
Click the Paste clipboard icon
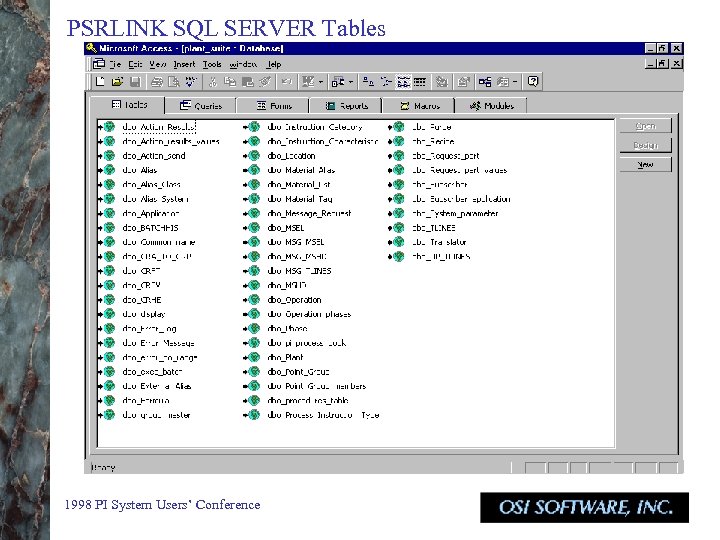tap(248, 82)
